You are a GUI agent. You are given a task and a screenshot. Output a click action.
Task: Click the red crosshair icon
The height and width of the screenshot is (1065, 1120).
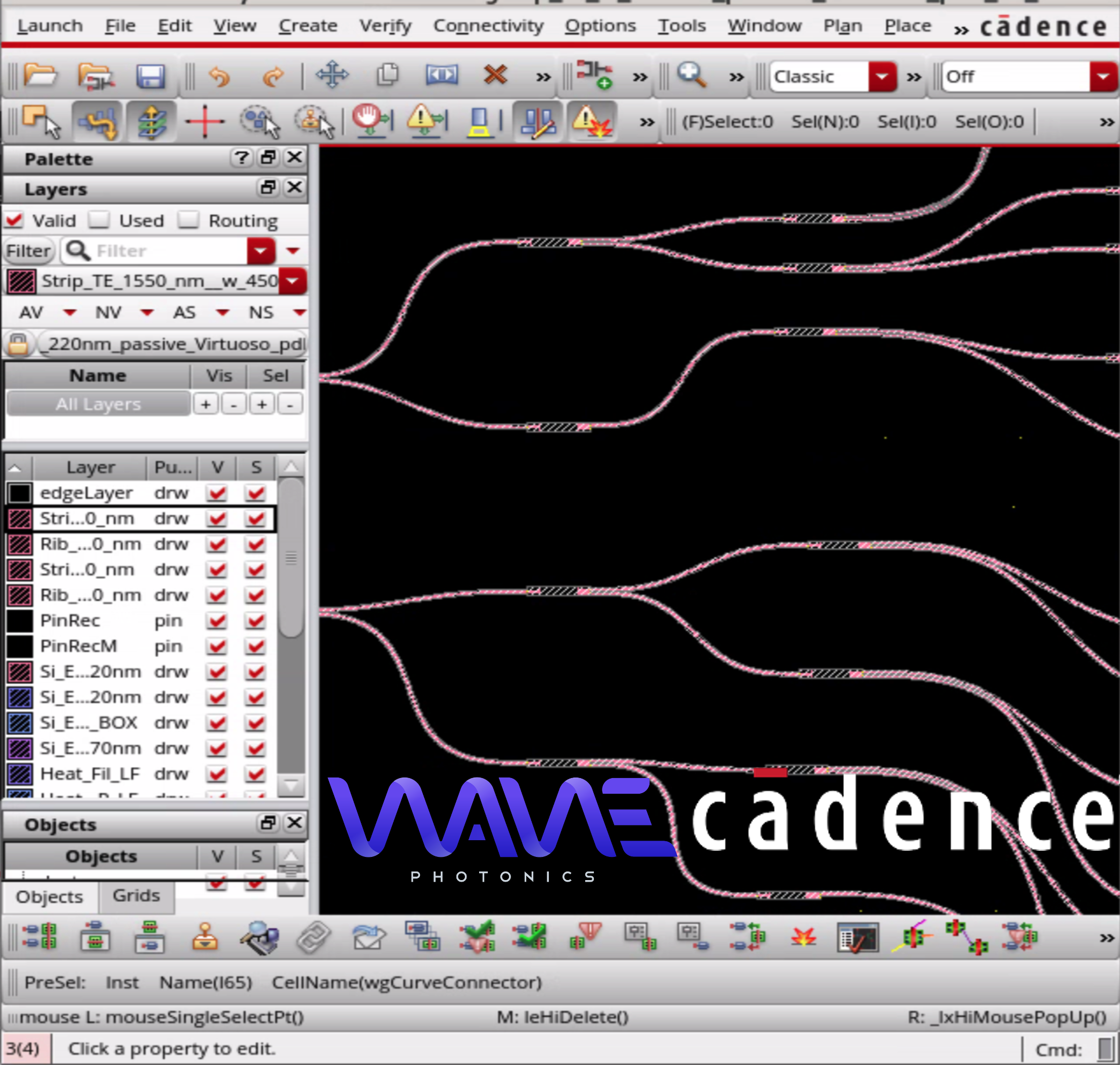coord(205,121)
